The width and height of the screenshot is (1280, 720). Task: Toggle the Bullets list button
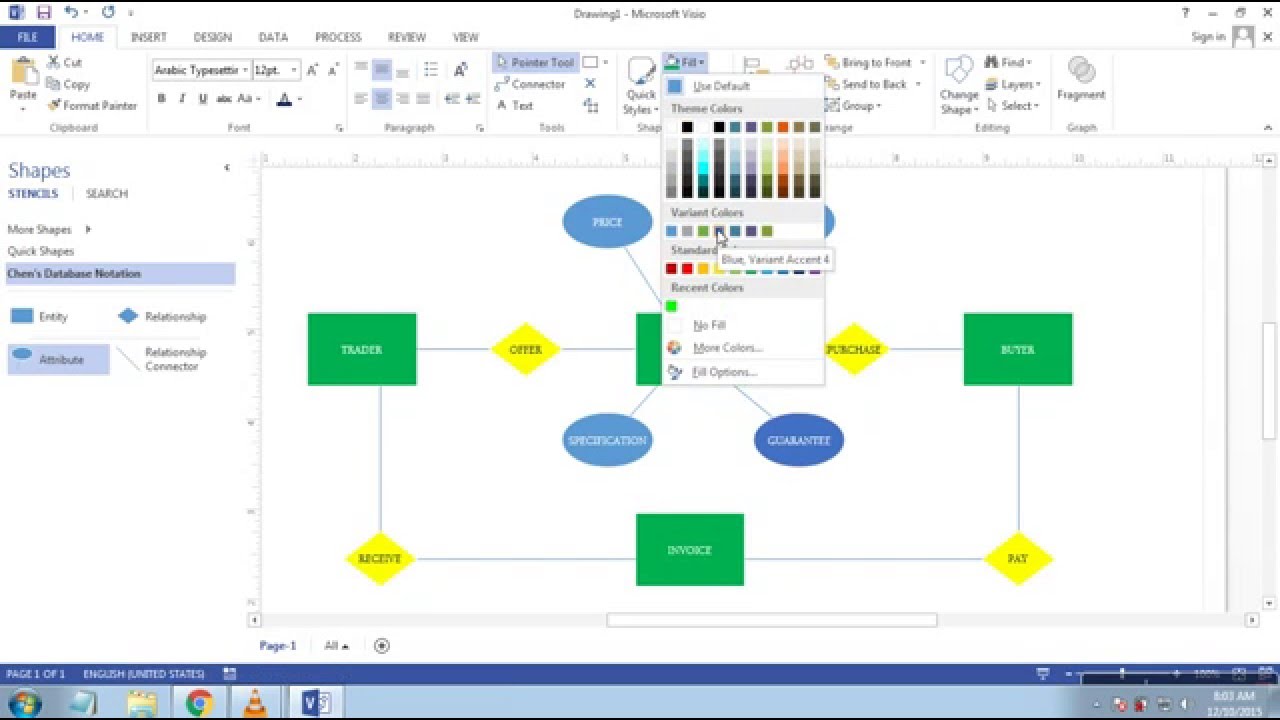point(430,69)
